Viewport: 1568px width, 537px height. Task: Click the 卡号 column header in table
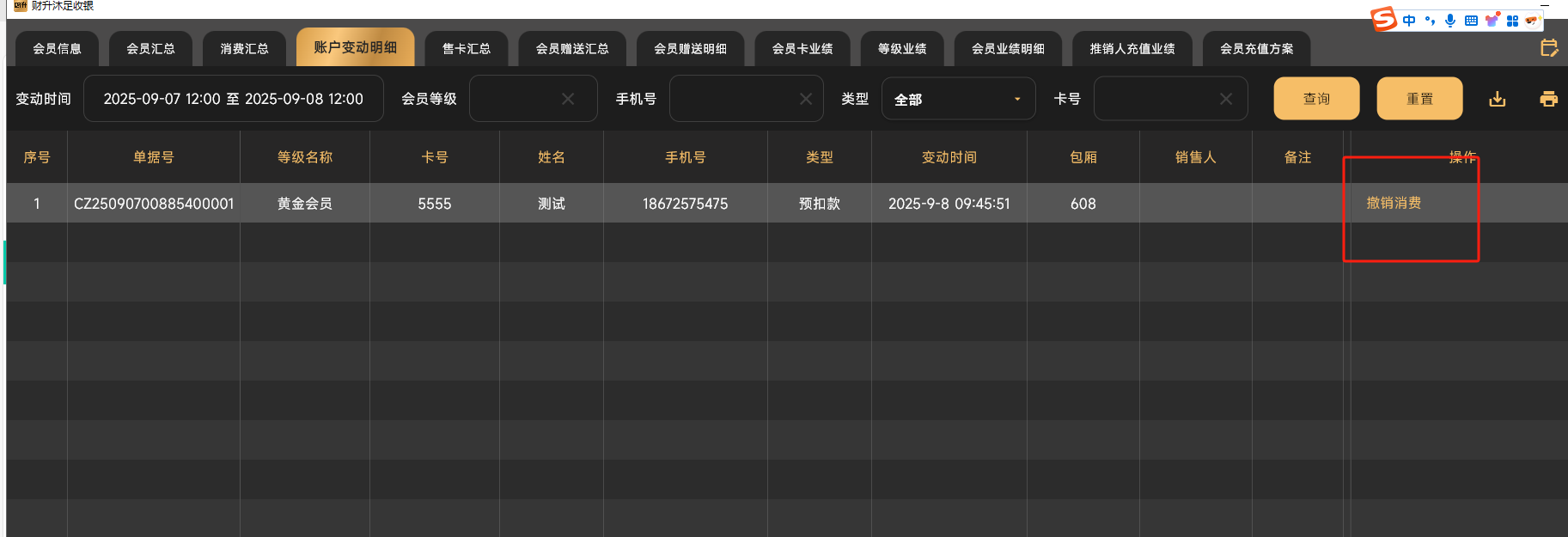click(x=435, y=157)
